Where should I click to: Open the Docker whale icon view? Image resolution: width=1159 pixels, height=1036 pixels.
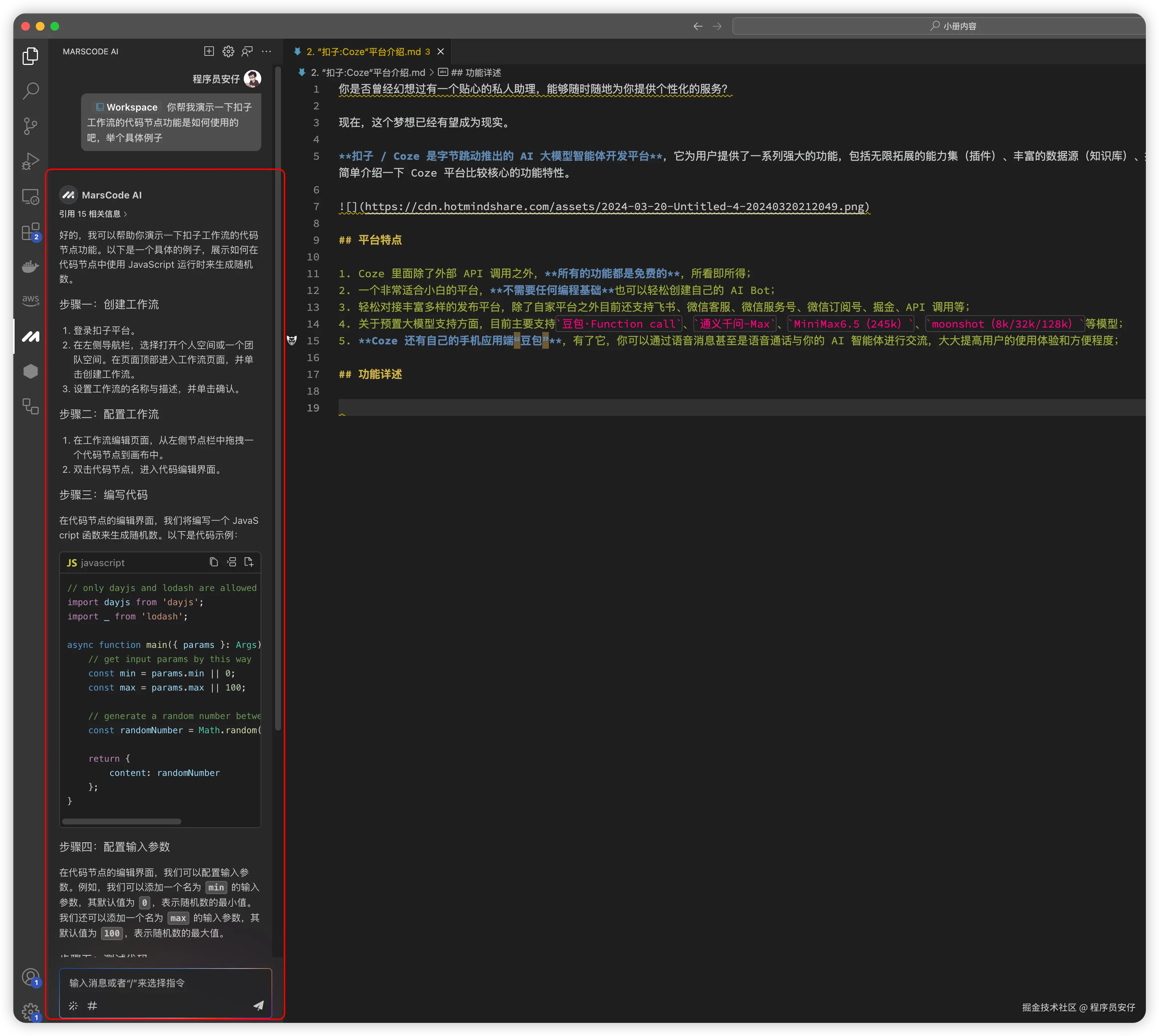(x=30, y=266)
